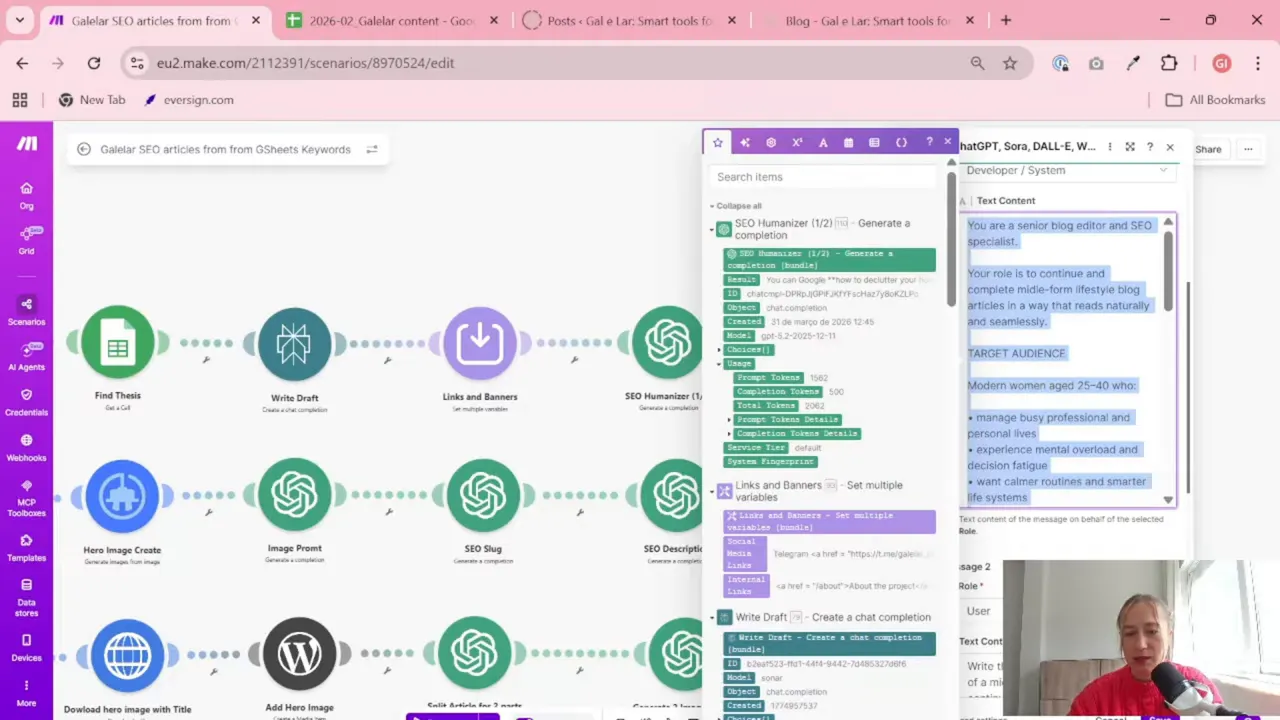Click the Total Tokens pill
Screen dimensions: 1280x720
click(x=765, y=406)
